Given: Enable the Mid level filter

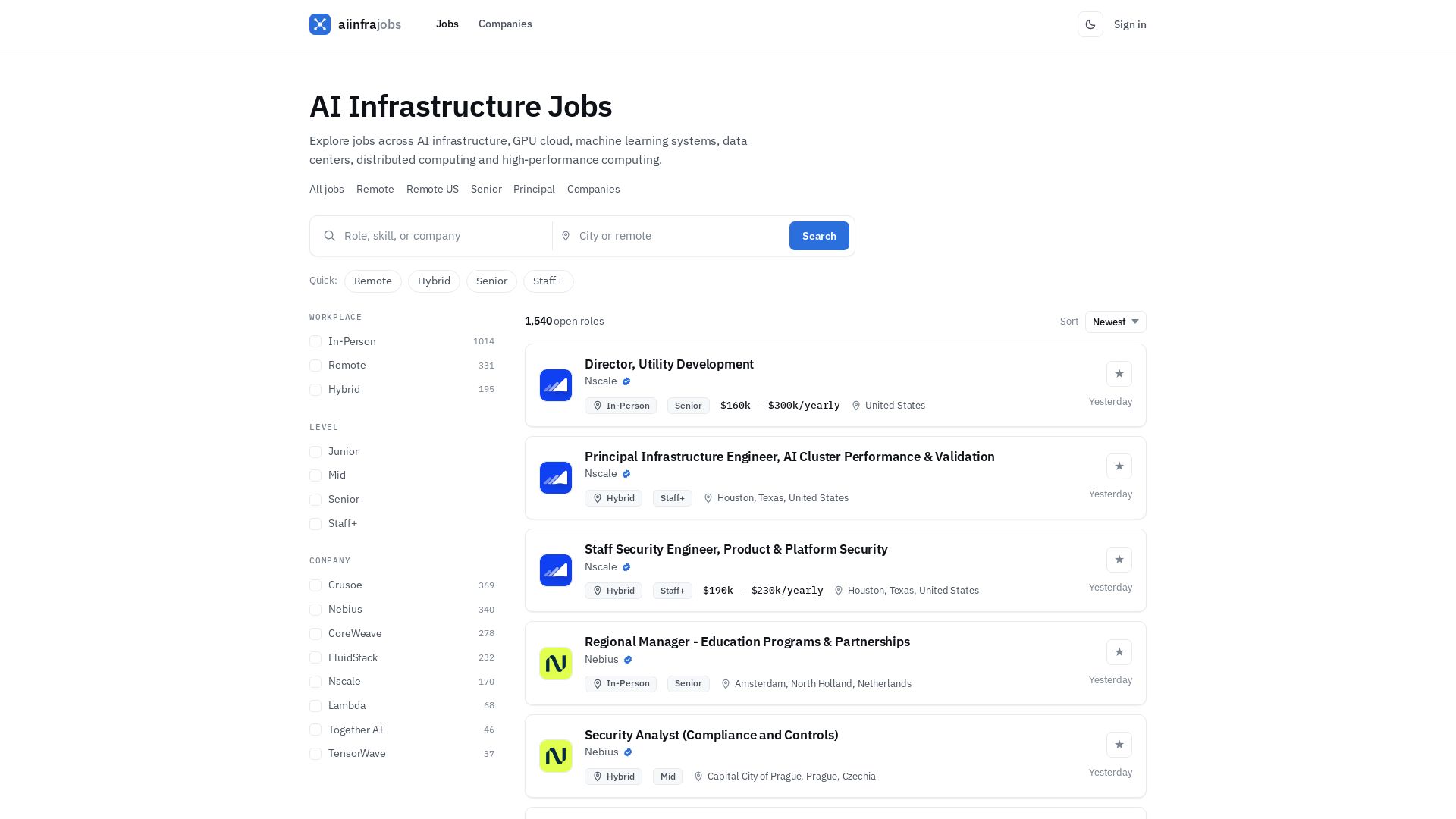Looking at the screenshot, I should (315, 475).
